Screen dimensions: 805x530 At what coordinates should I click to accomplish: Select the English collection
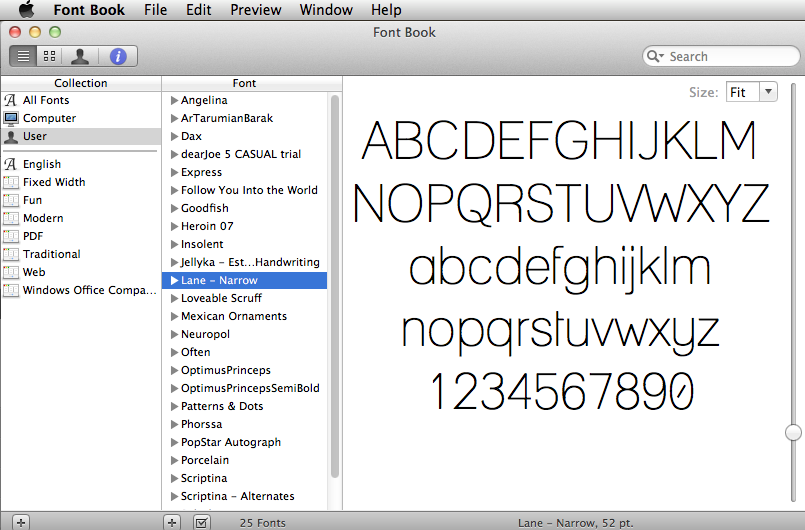click(81, 164)
